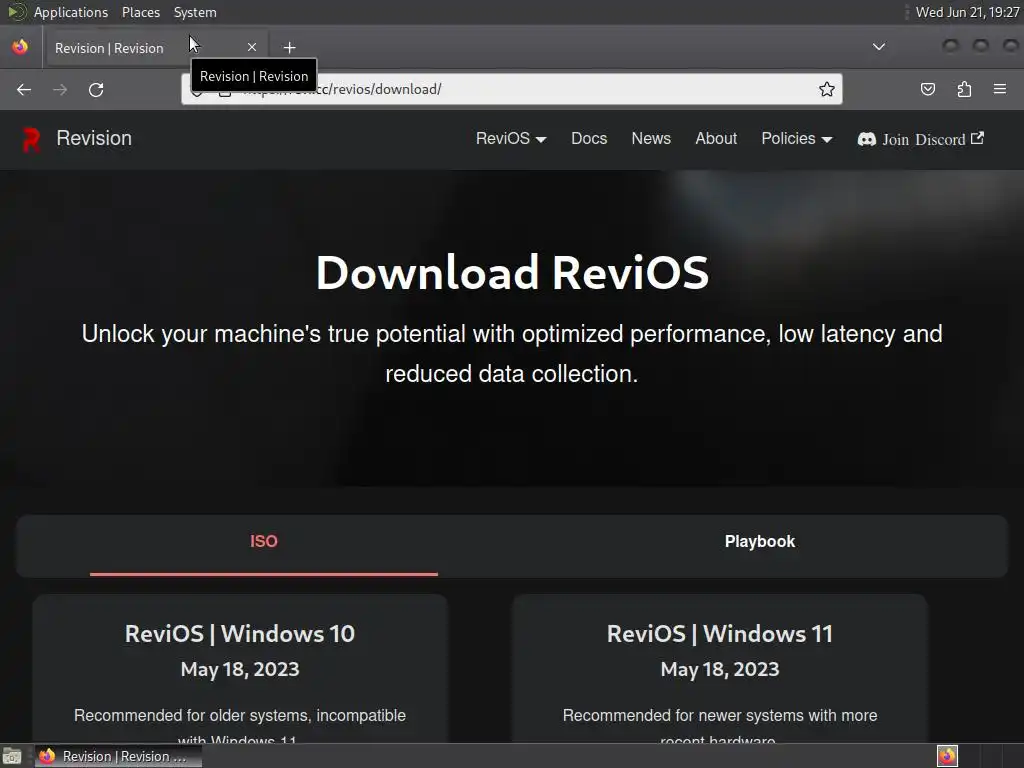Click the red Revision R logo
The image size is (1024, 768).
coord(31,139)
